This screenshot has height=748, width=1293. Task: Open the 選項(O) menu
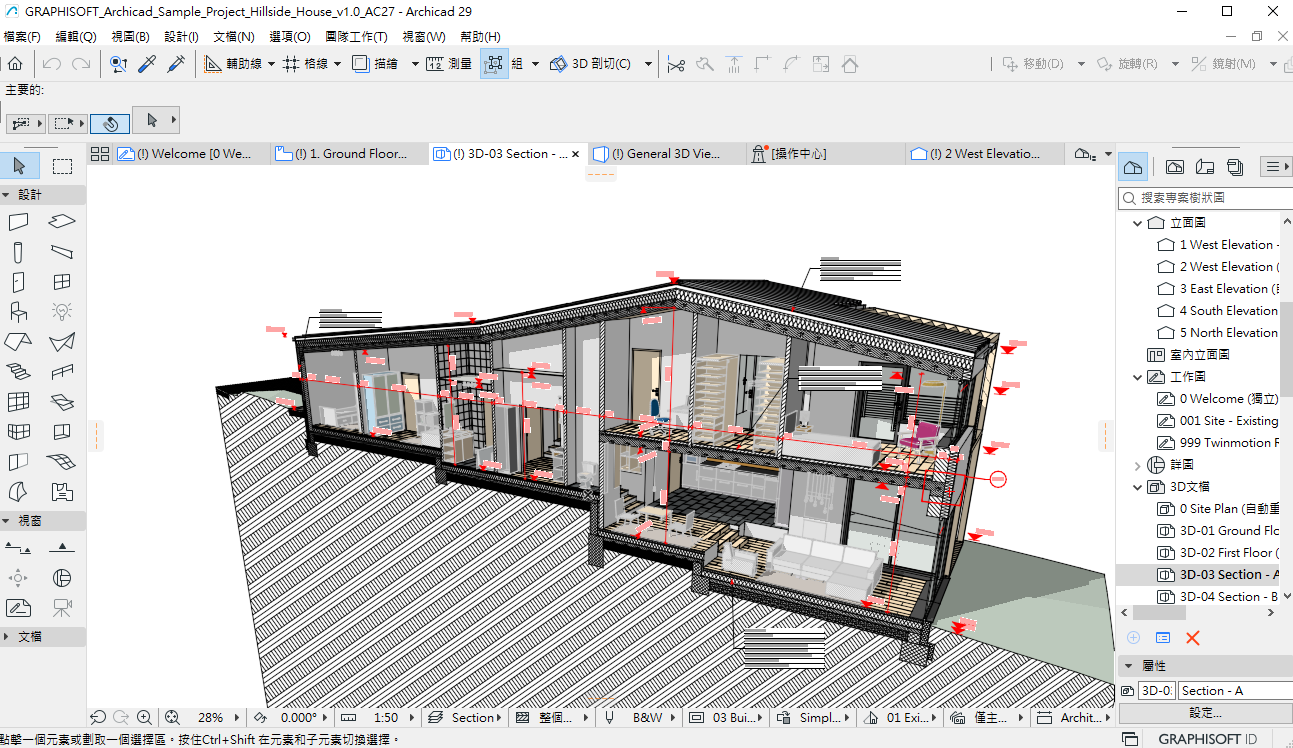coord(290,36)
